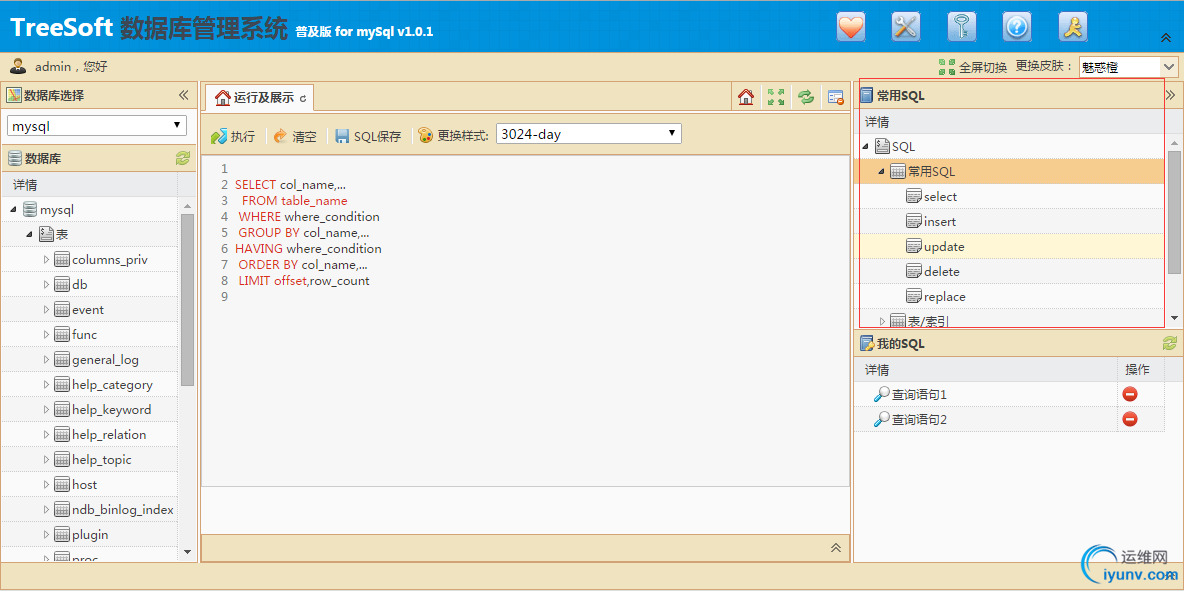The width and height of the screenshot is (1184, 591).
Task: Select help_relation table in tree
Action: point(109,435)
